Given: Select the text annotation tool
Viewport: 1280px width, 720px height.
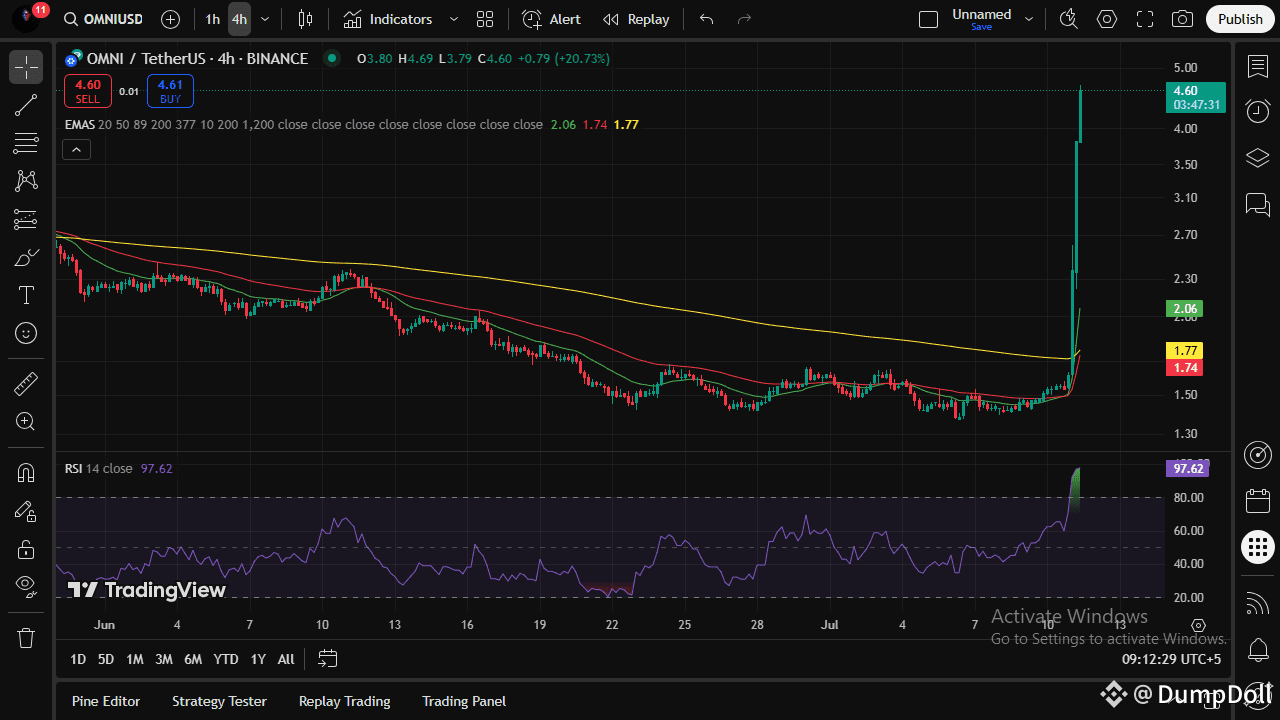Looking at the screenshot, I should pos(26,295).
